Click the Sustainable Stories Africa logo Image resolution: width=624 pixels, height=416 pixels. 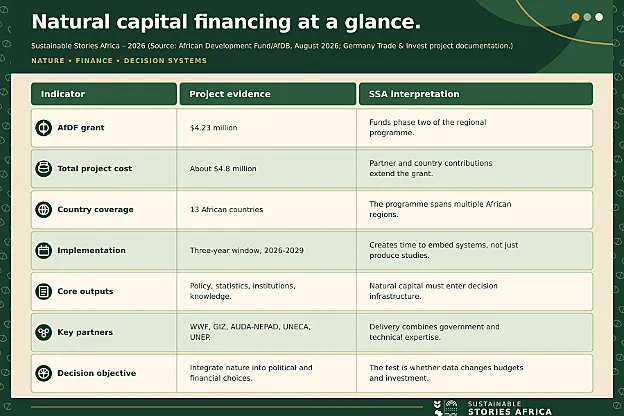493,408
